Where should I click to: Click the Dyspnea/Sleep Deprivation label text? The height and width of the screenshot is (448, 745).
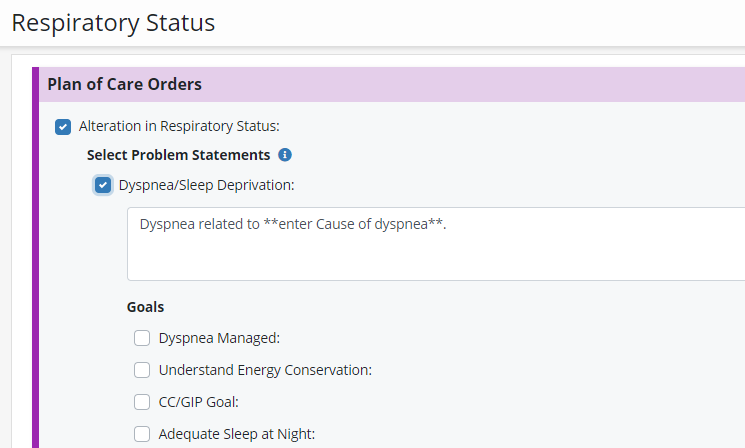click(207, 185)
